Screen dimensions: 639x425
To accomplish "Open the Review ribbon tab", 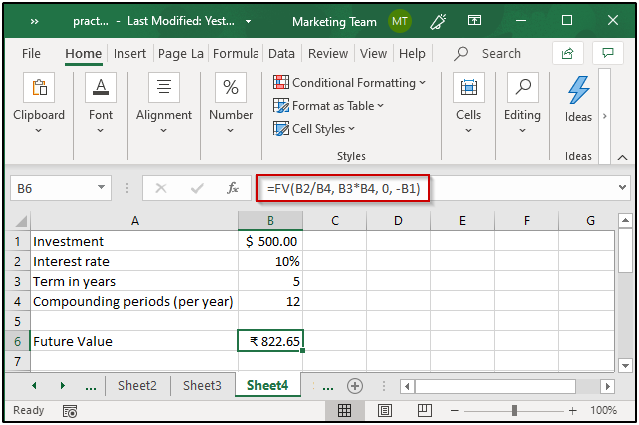I will point(328,53).
